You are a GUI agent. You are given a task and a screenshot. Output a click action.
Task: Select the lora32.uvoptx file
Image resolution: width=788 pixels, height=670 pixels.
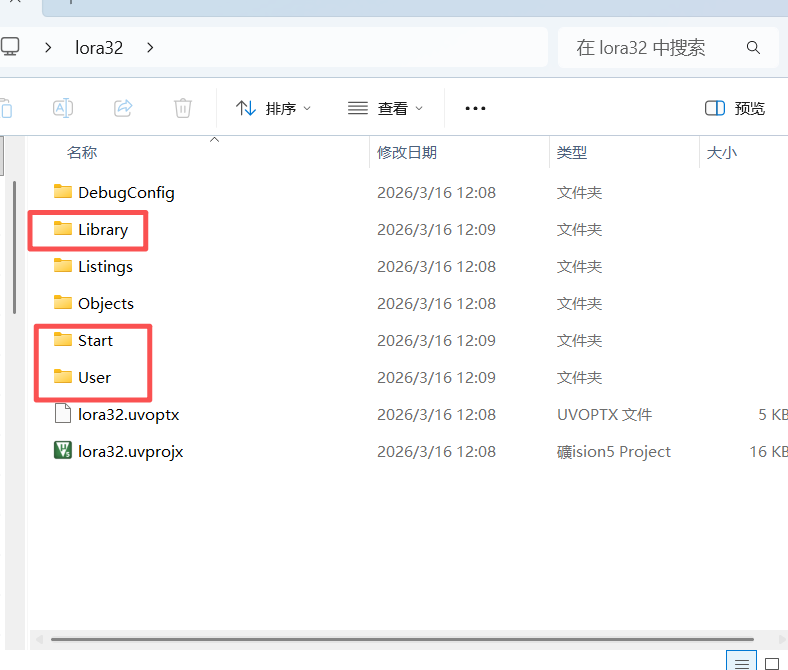129,415
